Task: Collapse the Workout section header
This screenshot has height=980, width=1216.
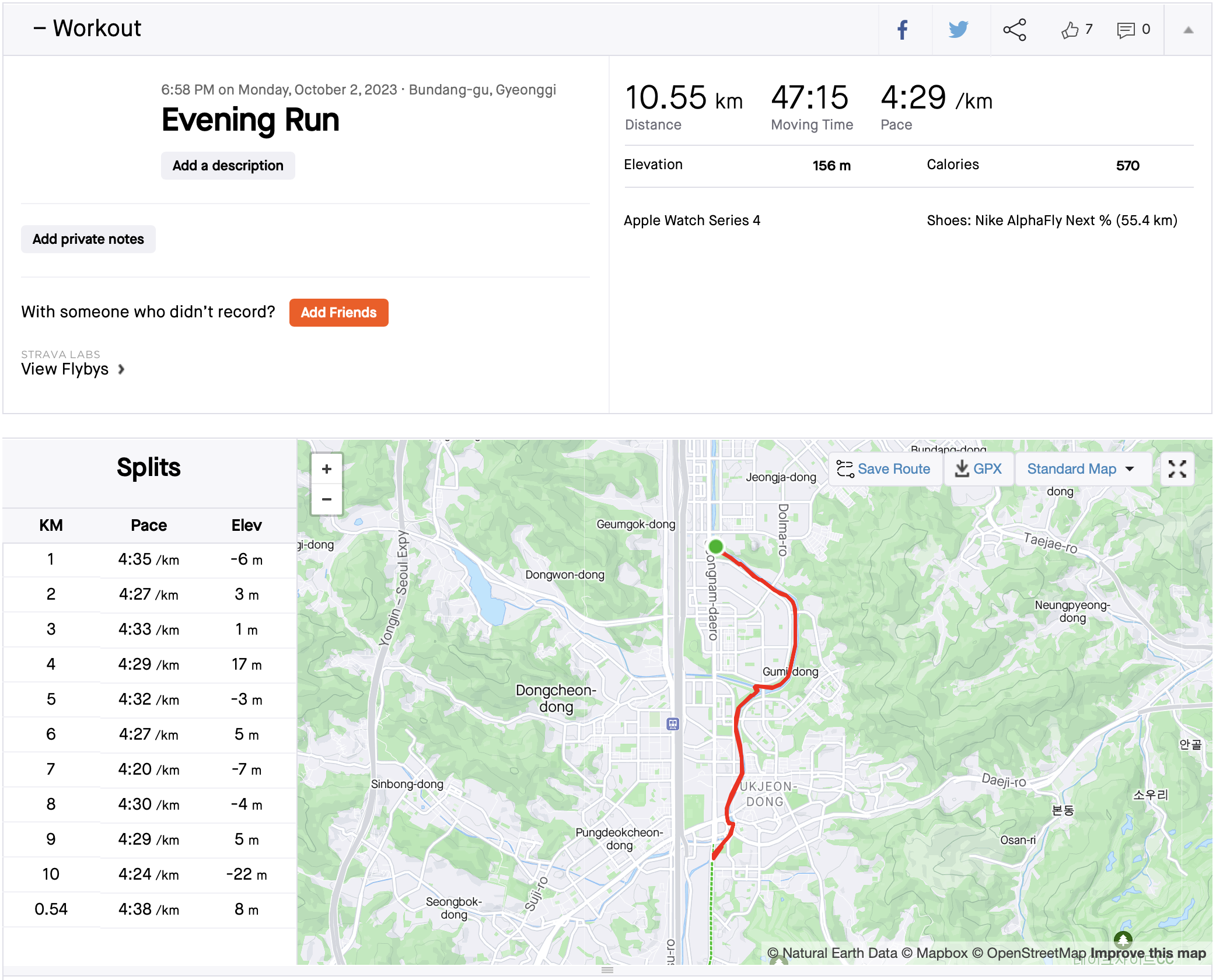Action: 88,28
